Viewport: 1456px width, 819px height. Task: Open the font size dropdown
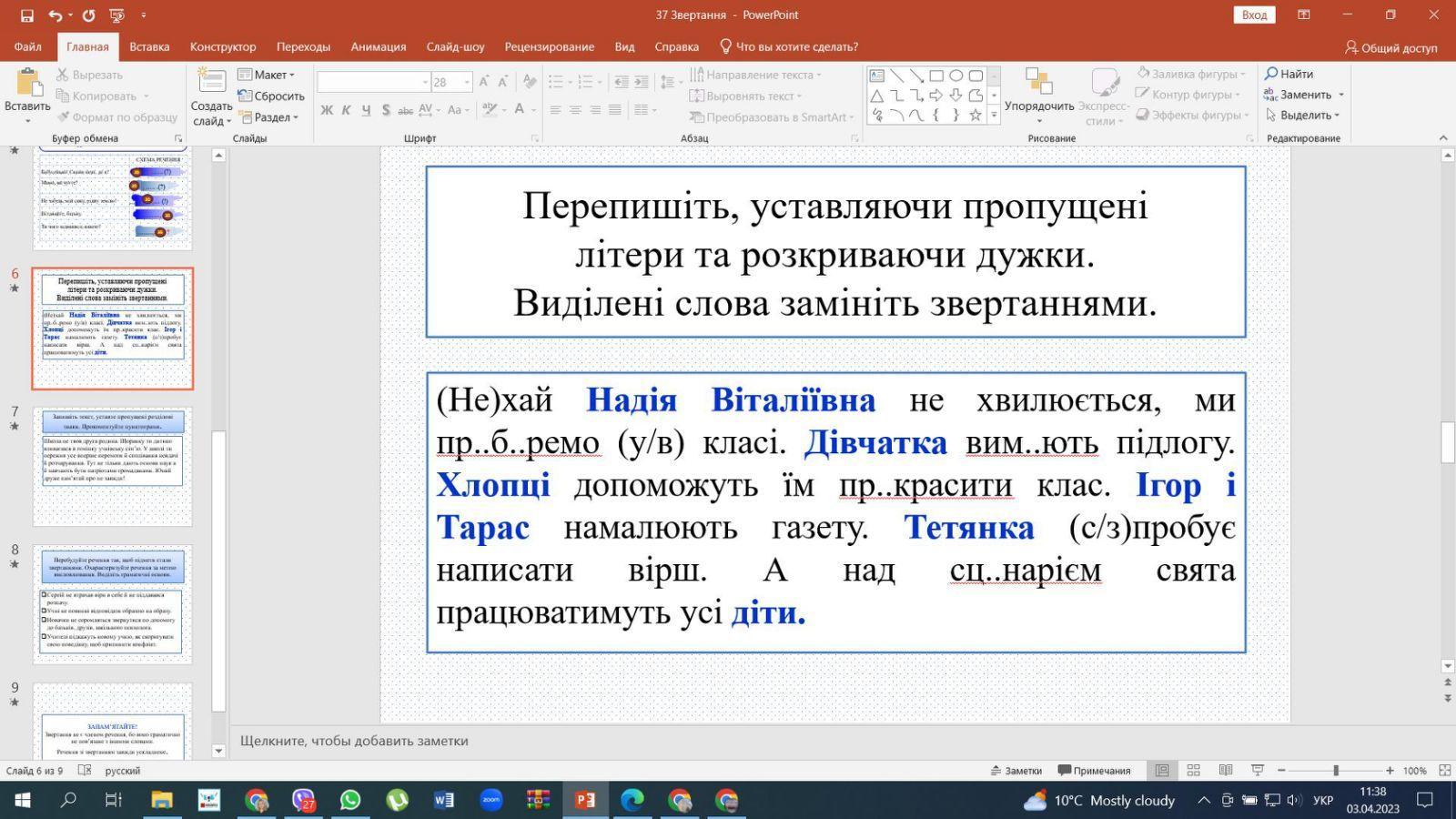pos(467,82)
